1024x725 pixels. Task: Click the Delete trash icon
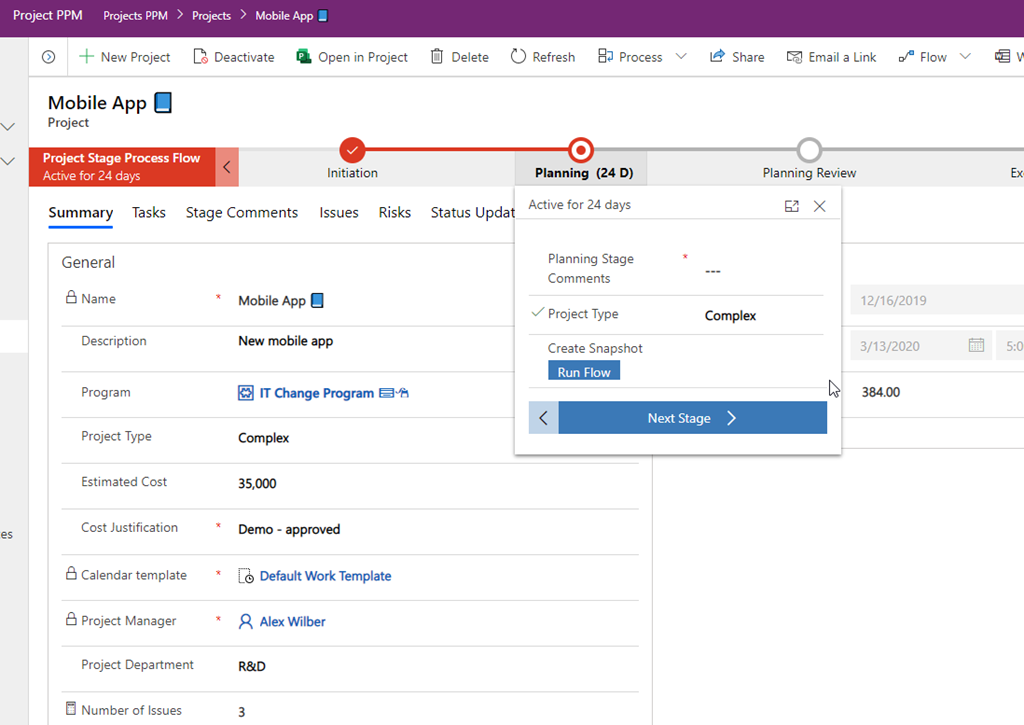point(436,57)
